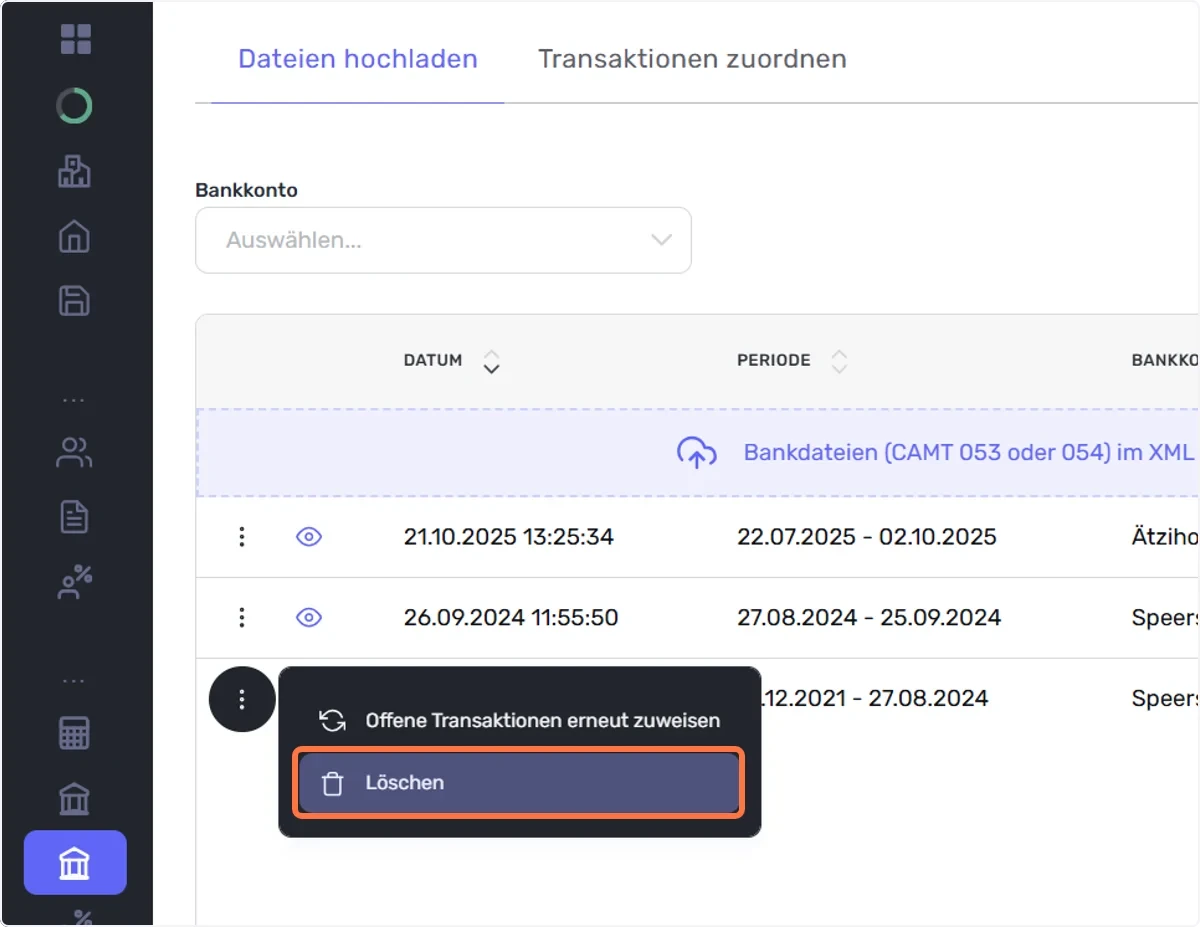This screenshot has height=927, width=1200.
Task: Click the PERIODE column header
Action: (774, 360)
